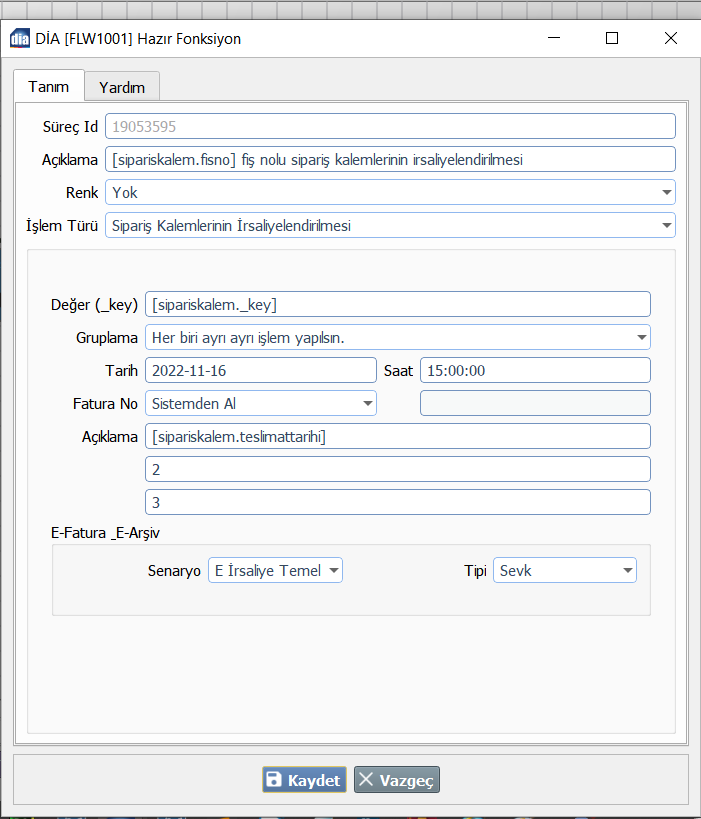Click the DİA application logo icon
Image resolution: width=701 pixels, height=819 pixels.
tap(19, 39)
